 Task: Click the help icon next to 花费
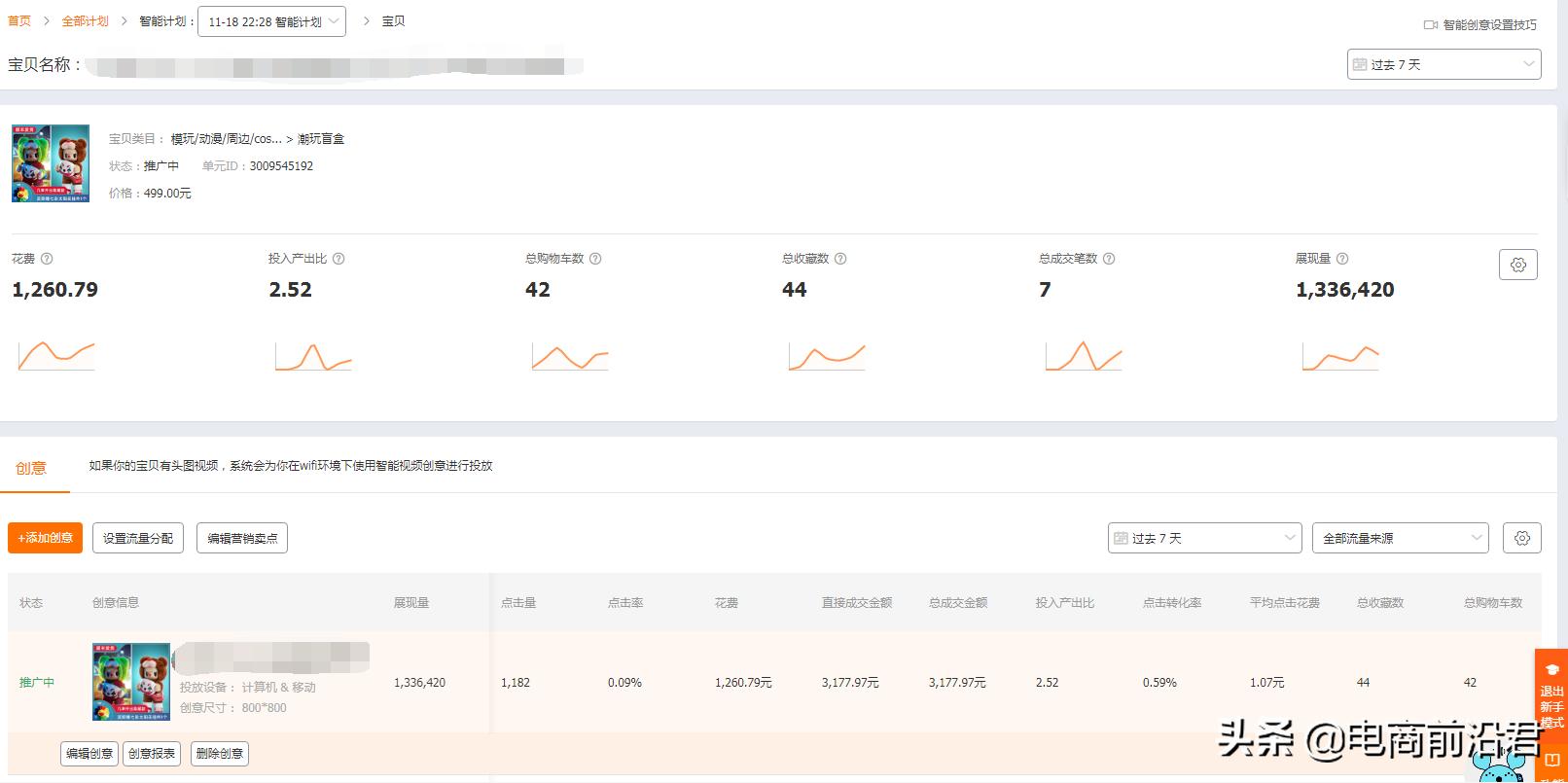coord(47,259)
